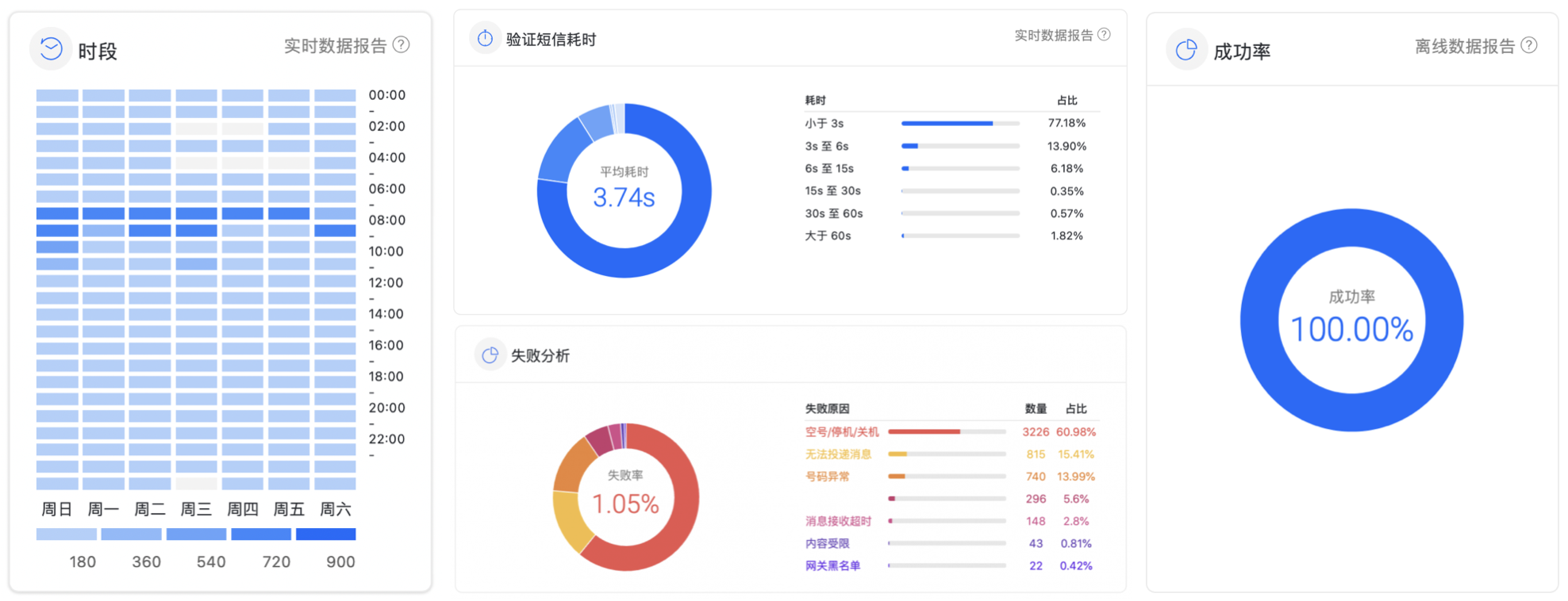
Task: Click the 数量 column header
Action: pyautogui.click(x=1036, y=408)
